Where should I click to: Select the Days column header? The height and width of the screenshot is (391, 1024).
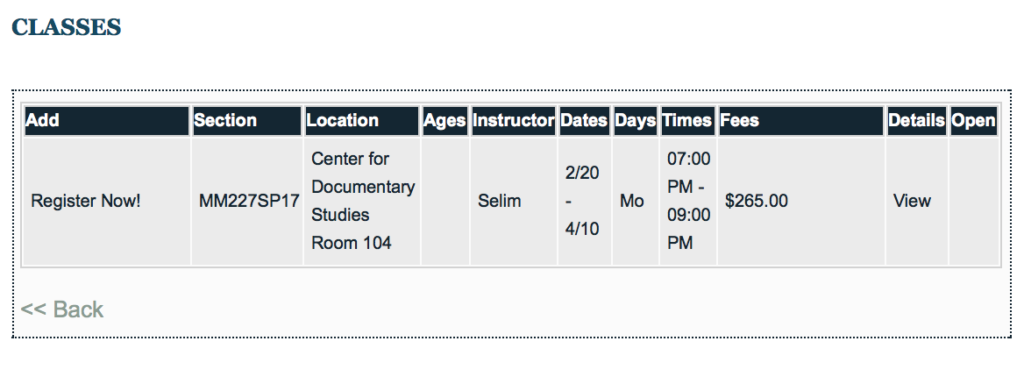635,121
